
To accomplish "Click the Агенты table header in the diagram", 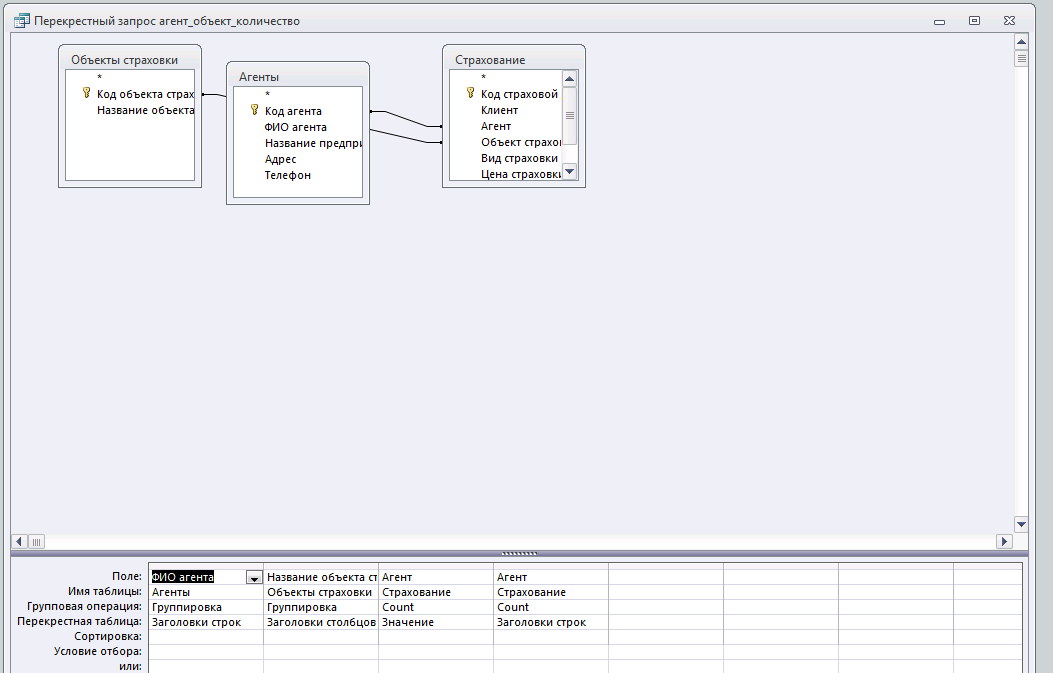I will pos(297,76).
